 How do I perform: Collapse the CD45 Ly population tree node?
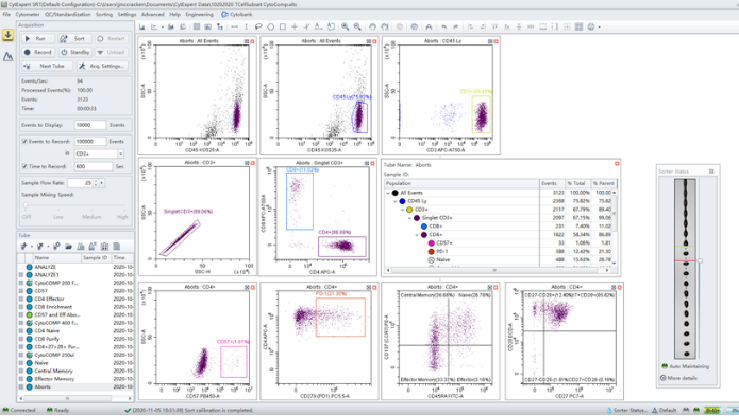coord(395,201)
